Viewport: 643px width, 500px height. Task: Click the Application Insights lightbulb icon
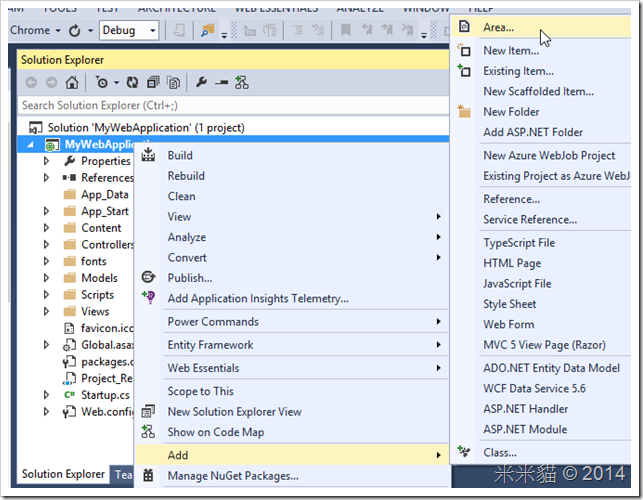[x=148, y=297]
